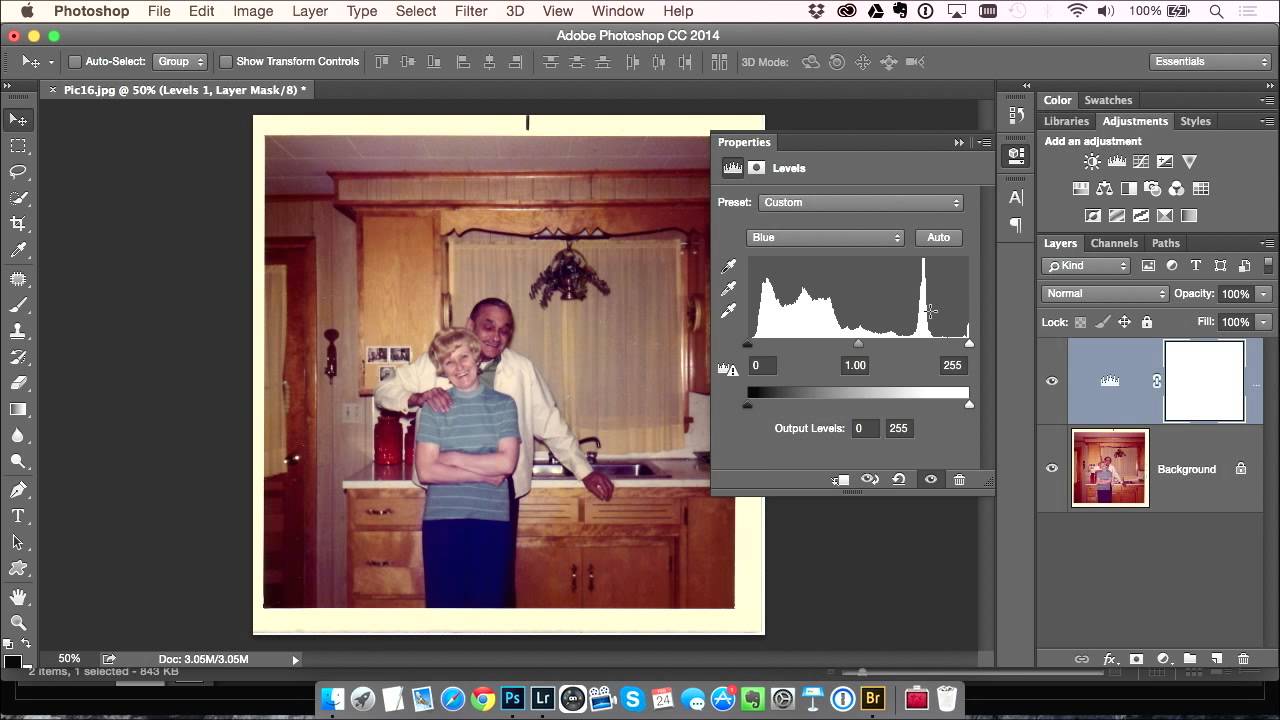Open the Auto-Select Group dropdown
Image resolution: width=1280 pixels, height=720 pixels.
(x=180, y=62)
